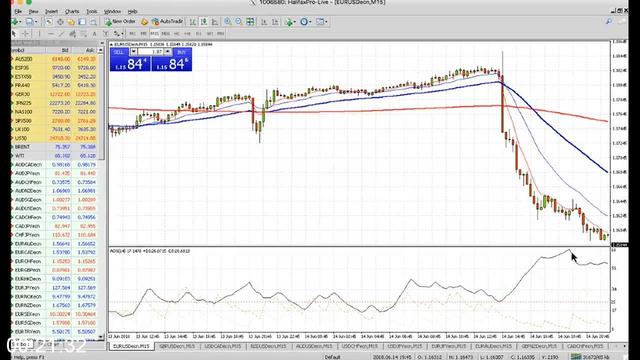Click the Zoom Out magnifier icon

pyautogui.click(x=239, y=22)
